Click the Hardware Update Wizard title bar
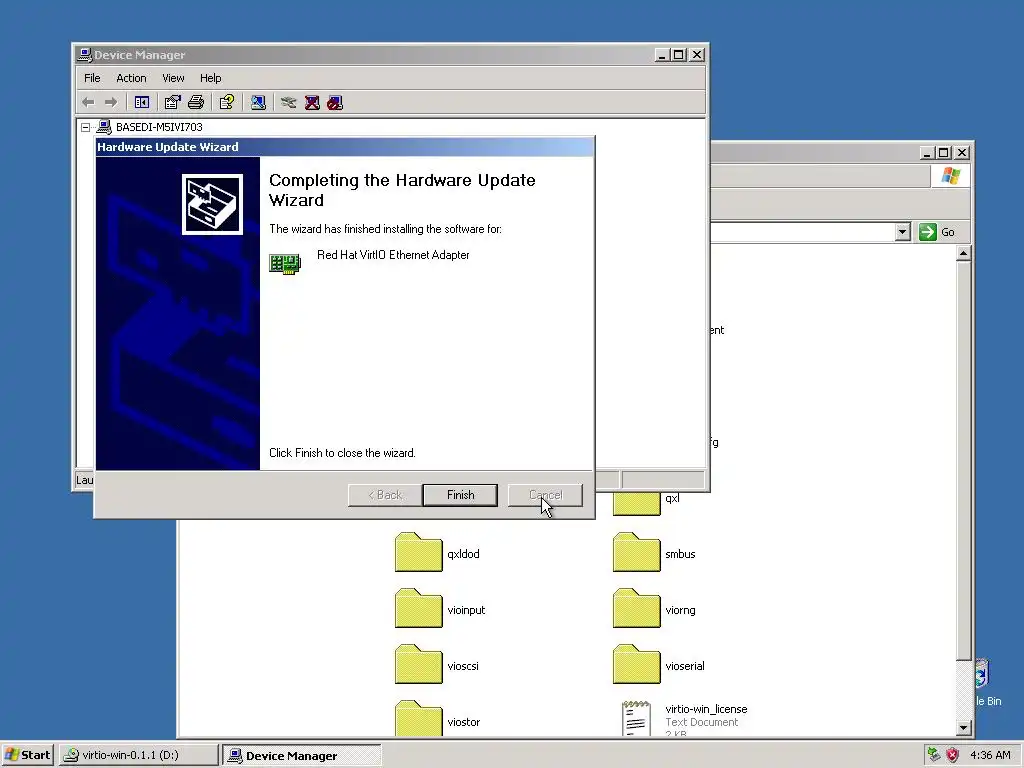The height and width of the screenshot is (768, 1024). 344,147
